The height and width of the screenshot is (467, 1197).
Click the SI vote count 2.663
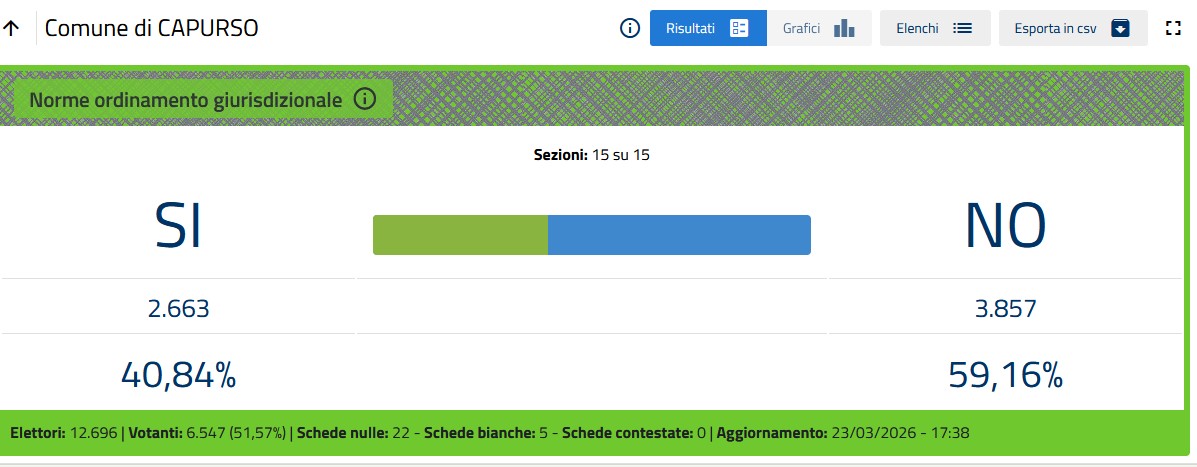pyautogui.click(x=178, y=309)
